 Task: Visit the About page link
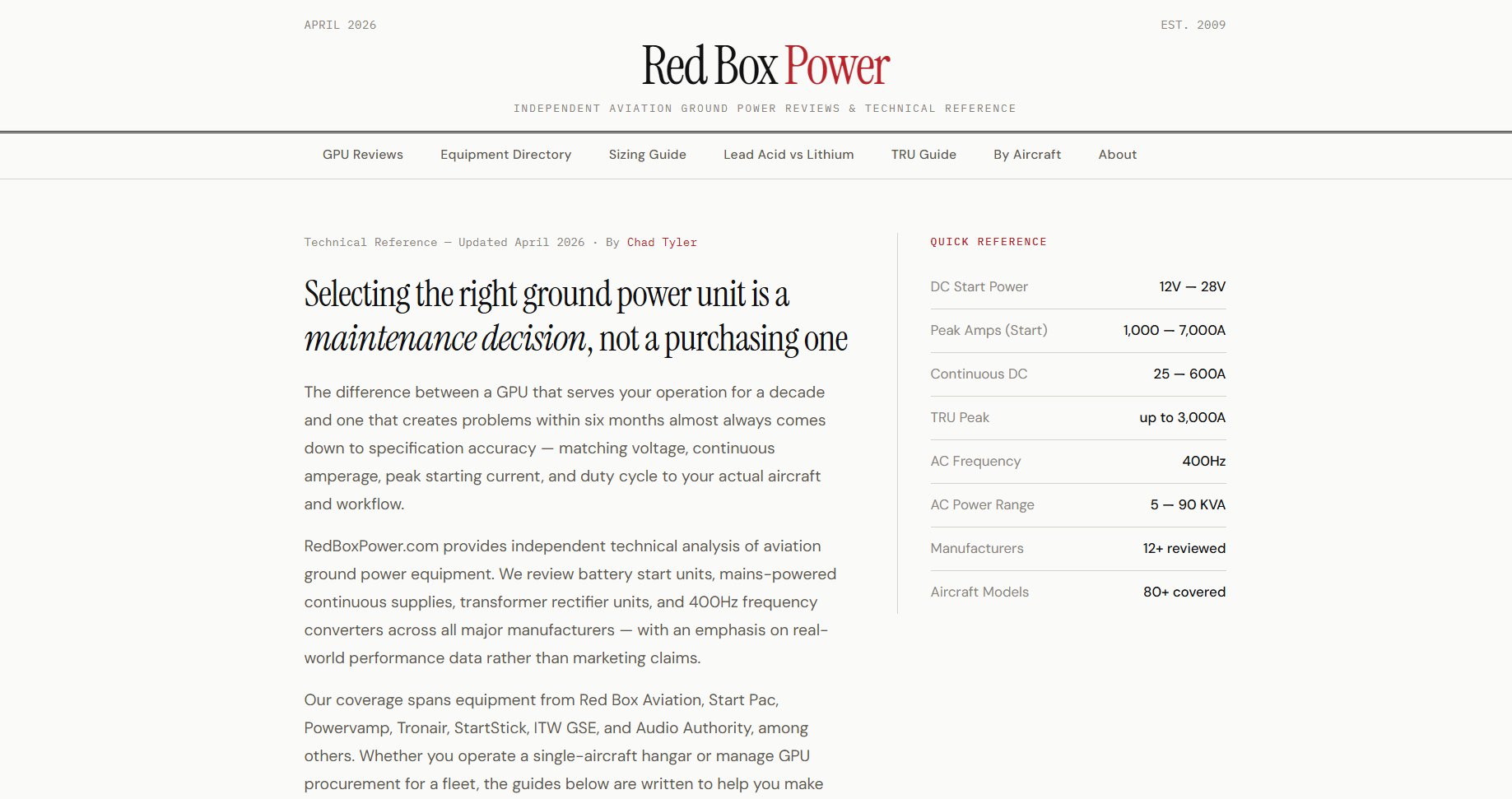click(1117, 155)
